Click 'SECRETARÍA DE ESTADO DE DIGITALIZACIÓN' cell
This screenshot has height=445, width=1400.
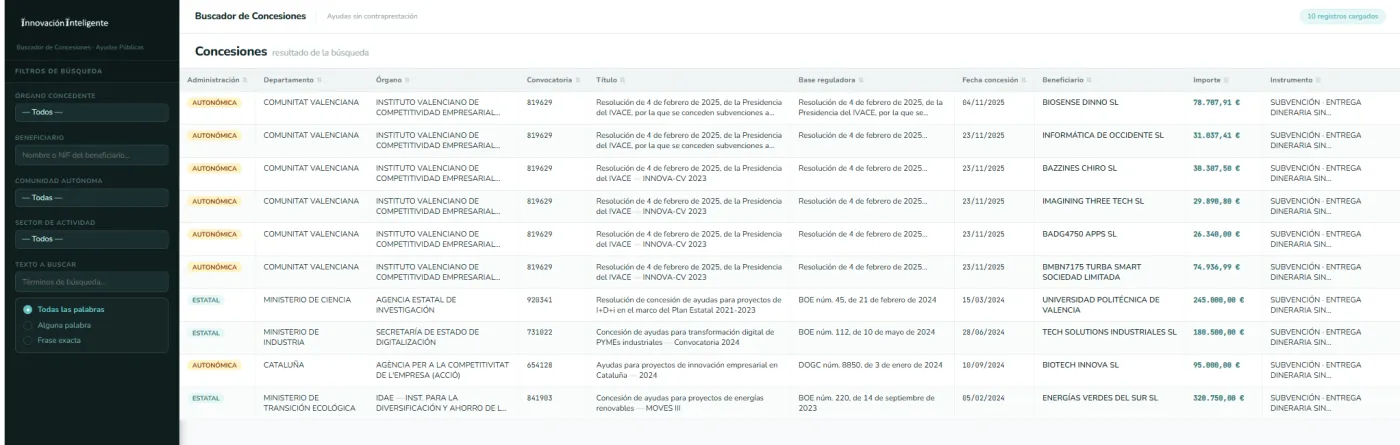point(427,337)
